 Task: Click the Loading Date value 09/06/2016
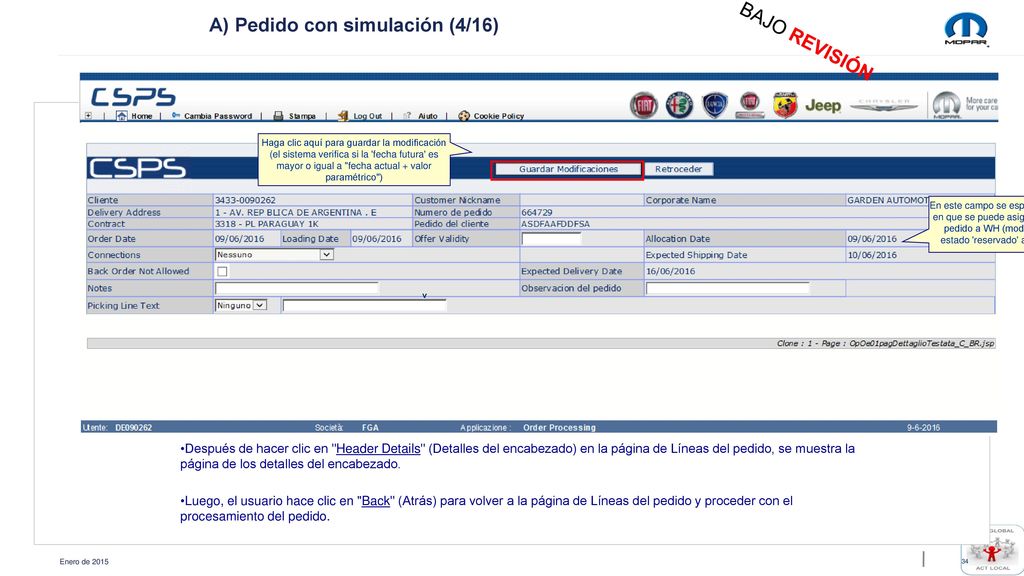click(377, 238)
